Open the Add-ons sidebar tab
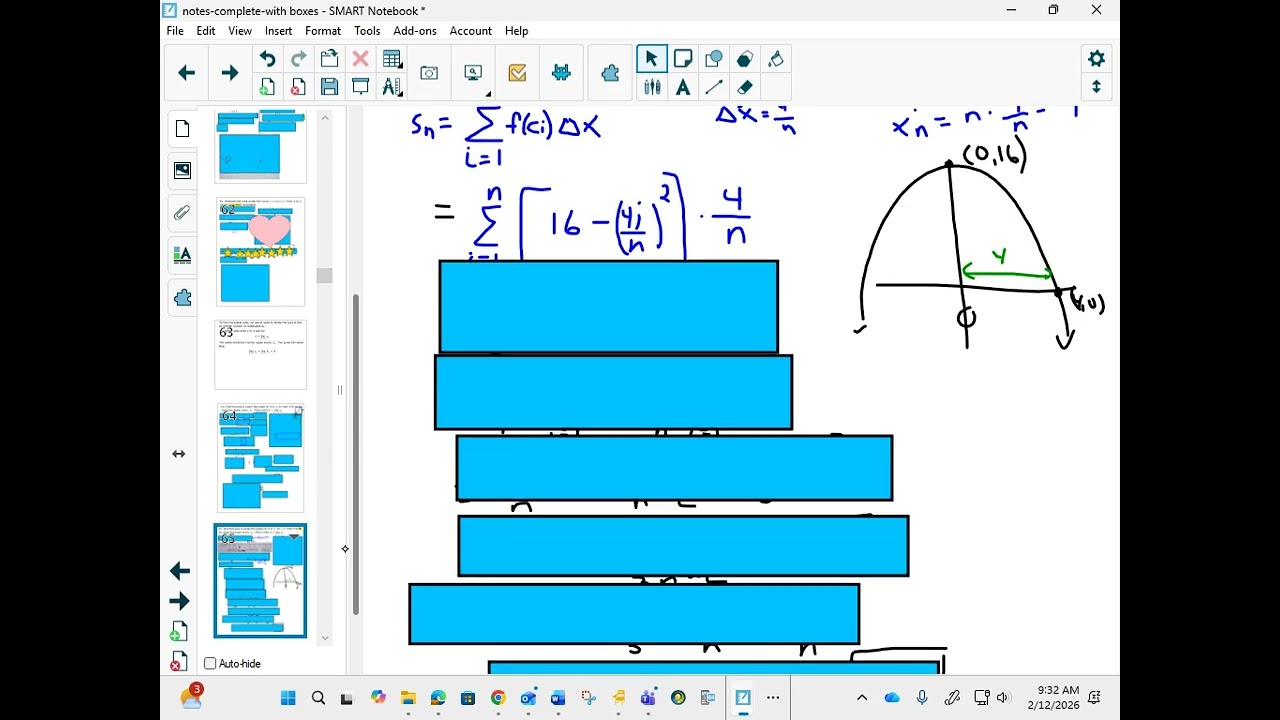This screenshot has width=1280, height=720. [x=182, y=298]
